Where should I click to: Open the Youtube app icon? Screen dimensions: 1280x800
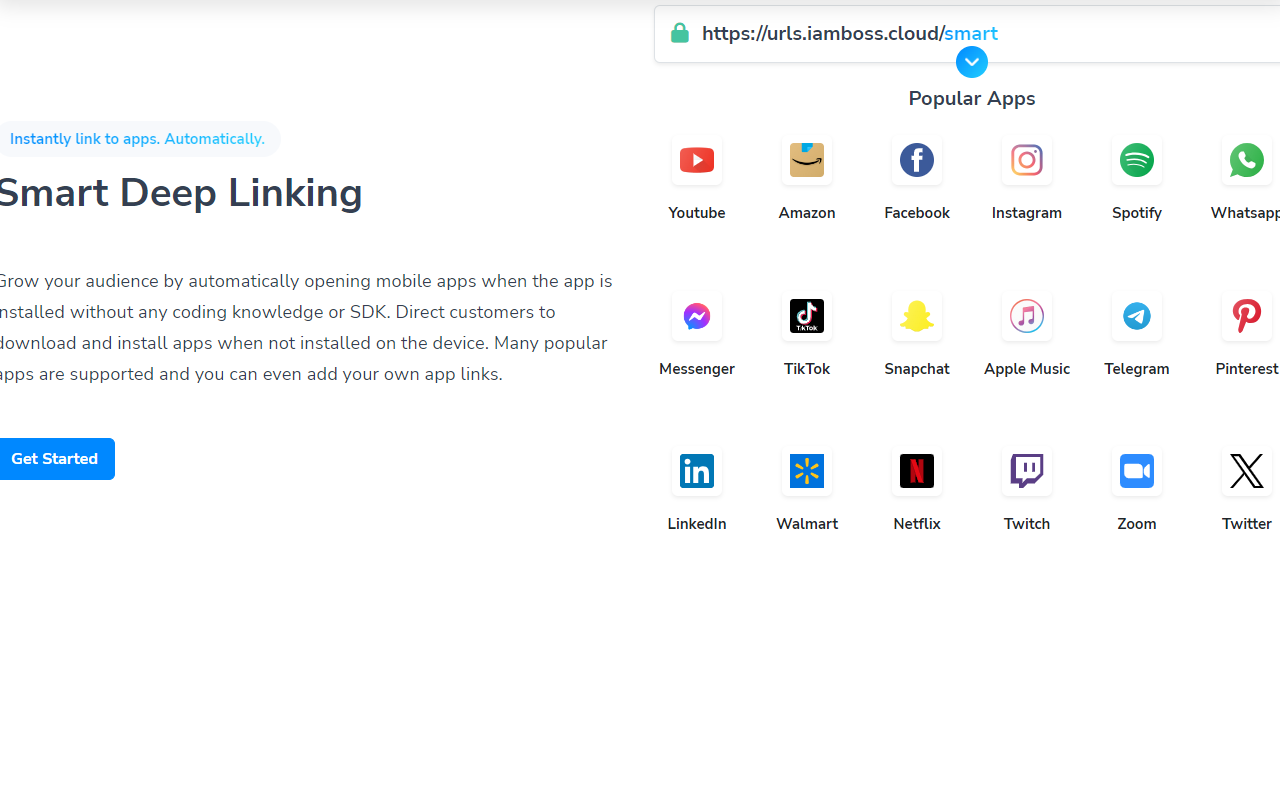[x=697, y=160]
